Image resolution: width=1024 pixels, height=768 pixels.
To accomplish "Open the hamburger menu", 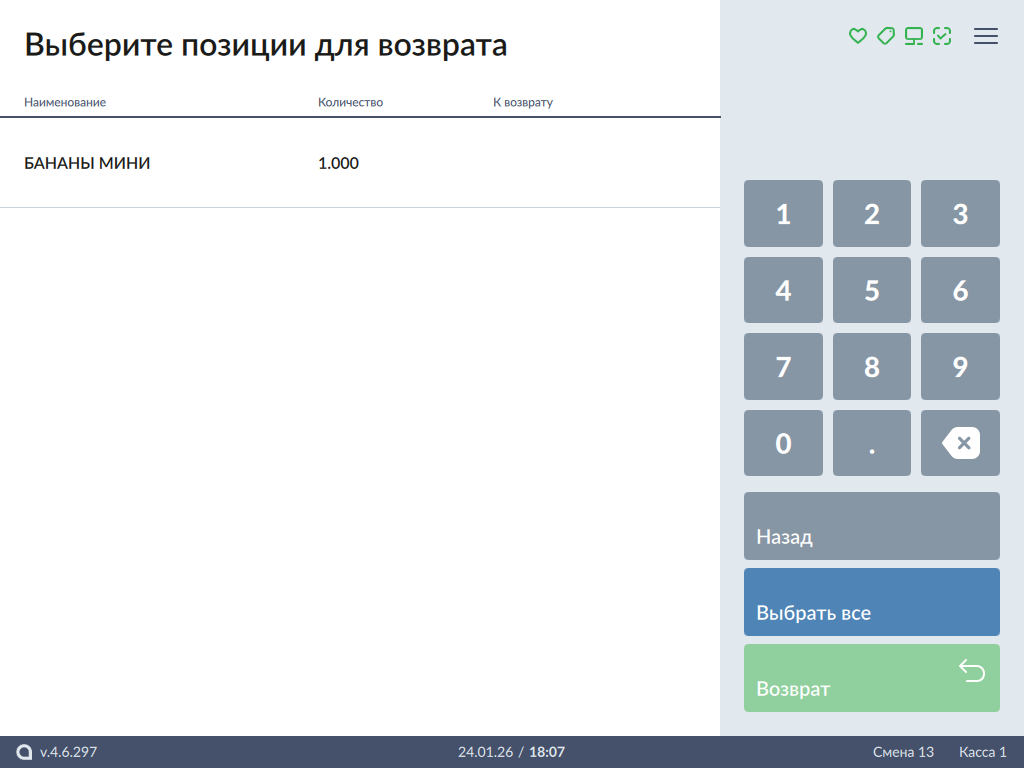I will click(986, 36).
